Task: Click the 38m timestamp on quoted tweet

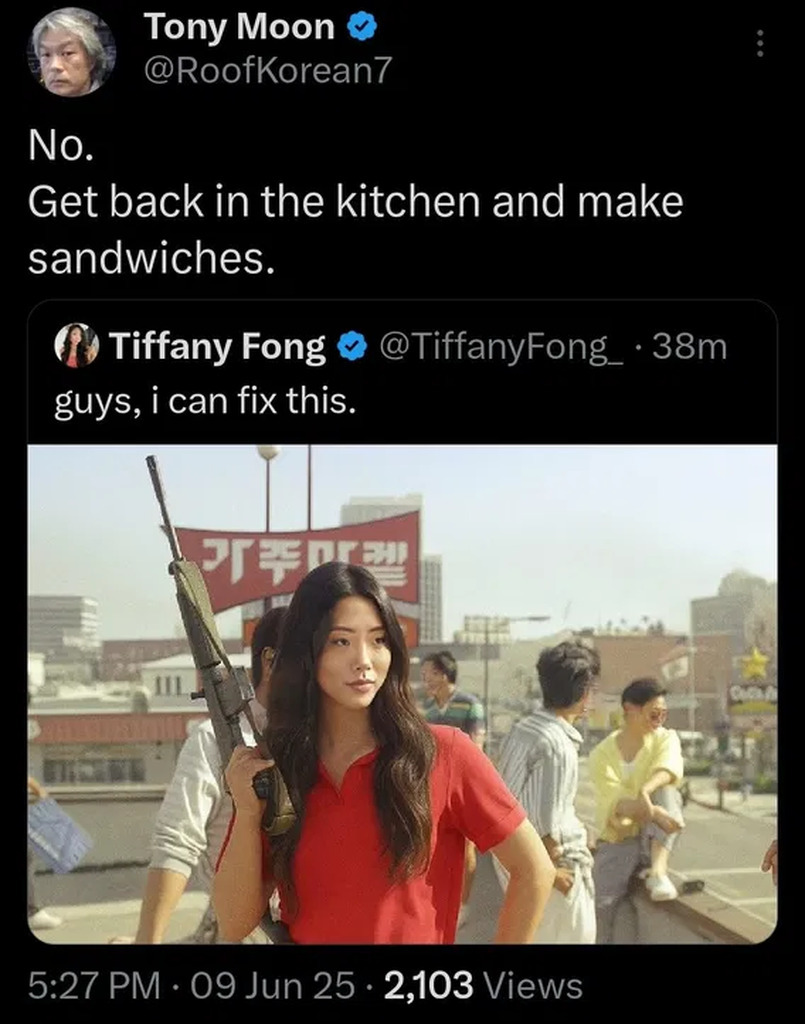Action: [x=693, y=347]
